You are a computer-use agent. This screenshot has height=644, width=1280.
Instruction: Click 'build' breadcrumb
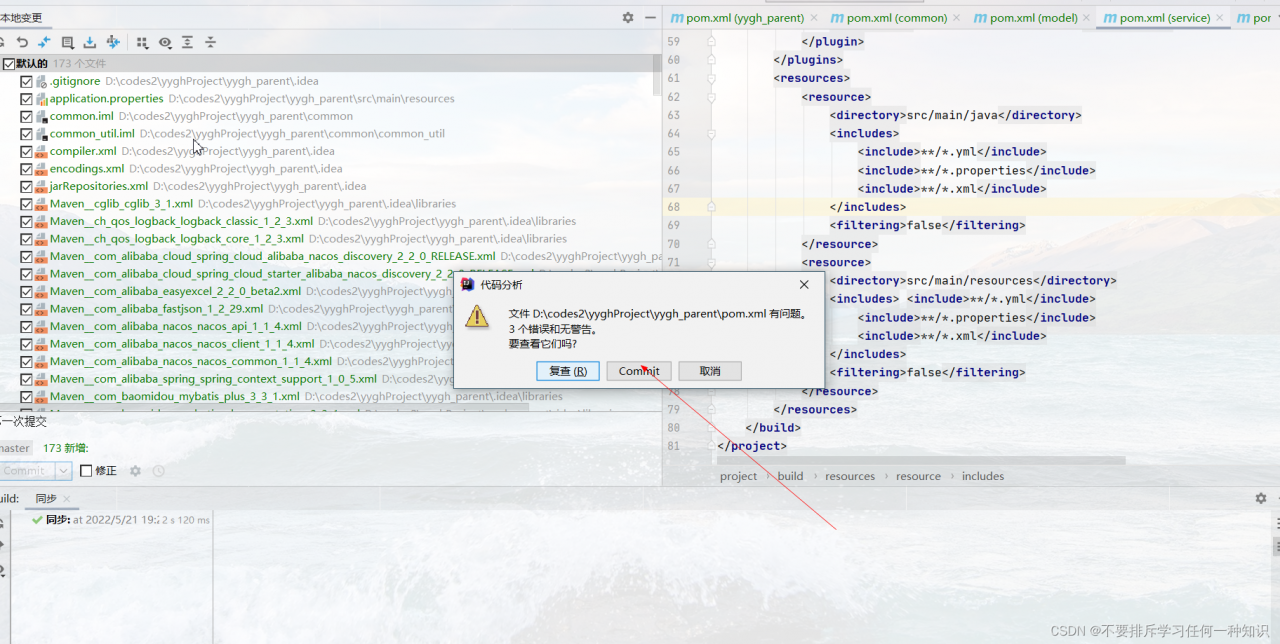[790, 476]
